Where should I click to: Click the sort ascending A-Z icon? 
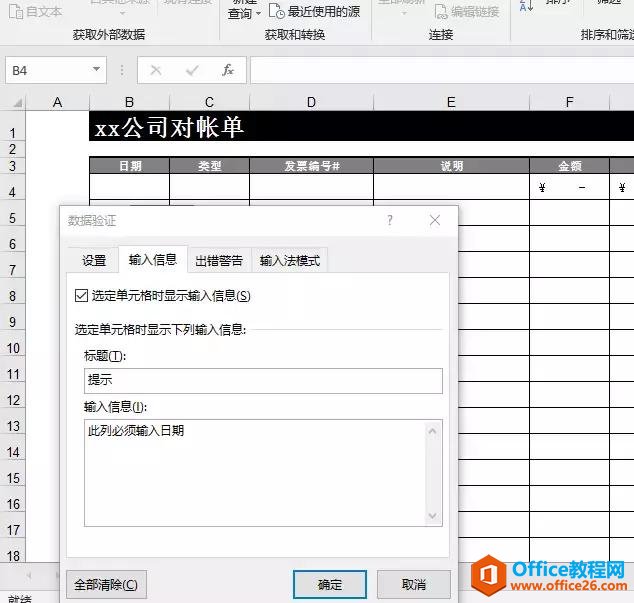click(x=526, y=6)
